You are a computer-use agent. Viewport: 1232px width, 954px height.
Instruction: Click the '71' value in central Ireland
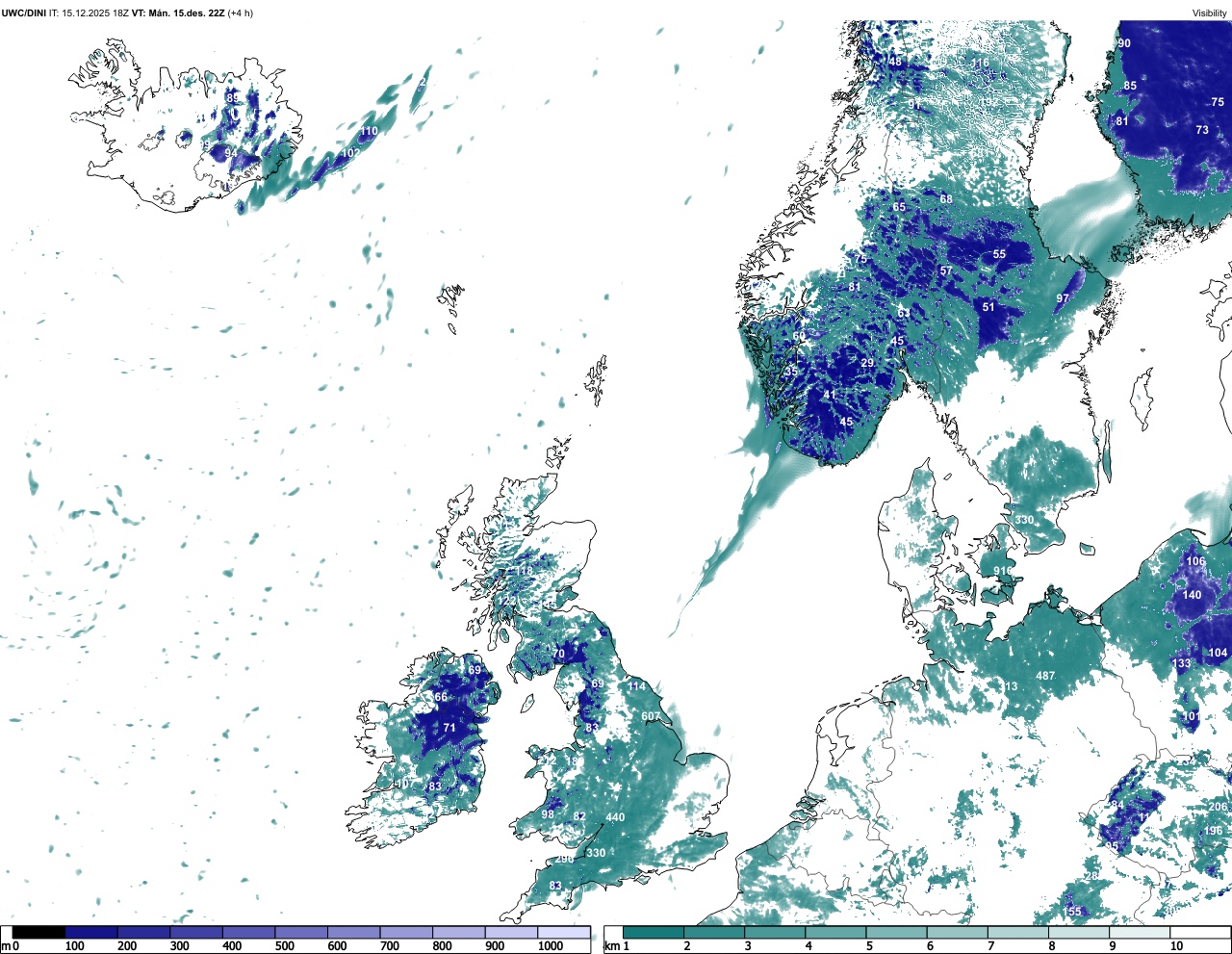click(449, 728)
